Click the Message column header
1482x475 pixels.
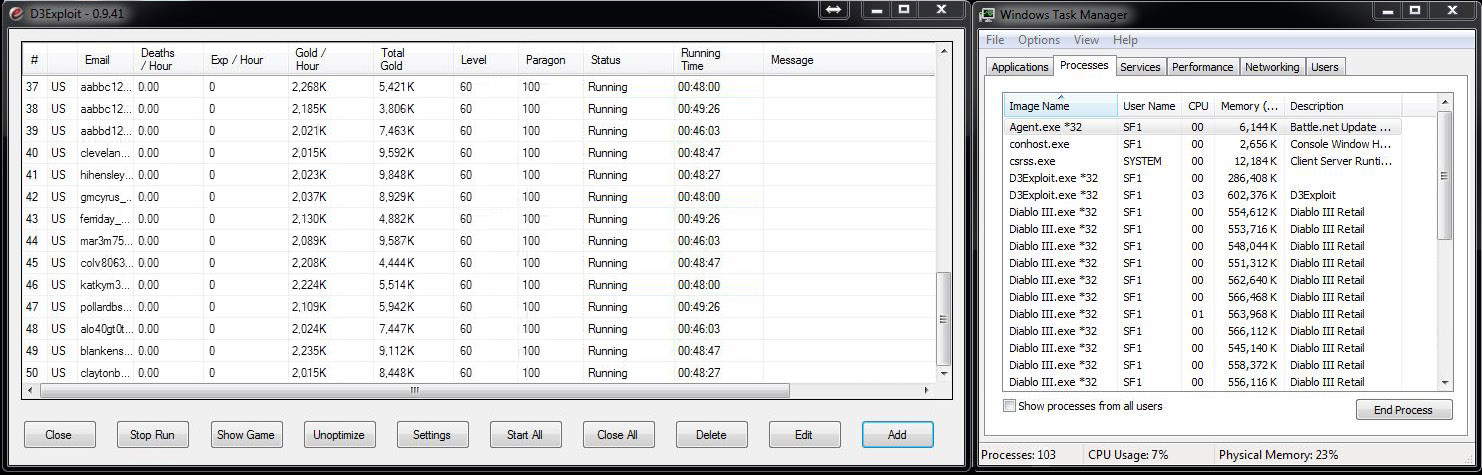tap(848, 60)
